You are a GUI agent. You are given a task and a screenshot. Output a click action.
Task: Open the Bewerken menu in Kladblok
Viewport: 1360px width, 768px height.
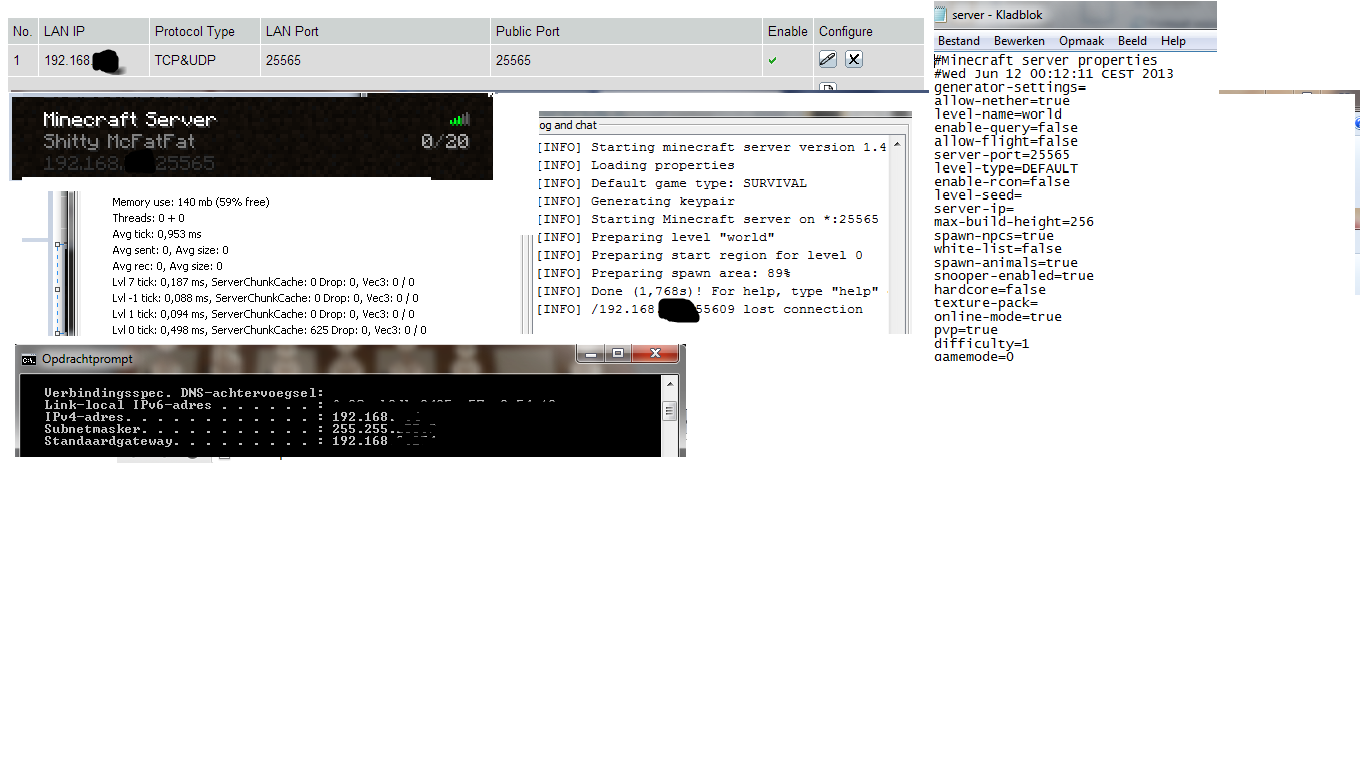pos(1019,41)
